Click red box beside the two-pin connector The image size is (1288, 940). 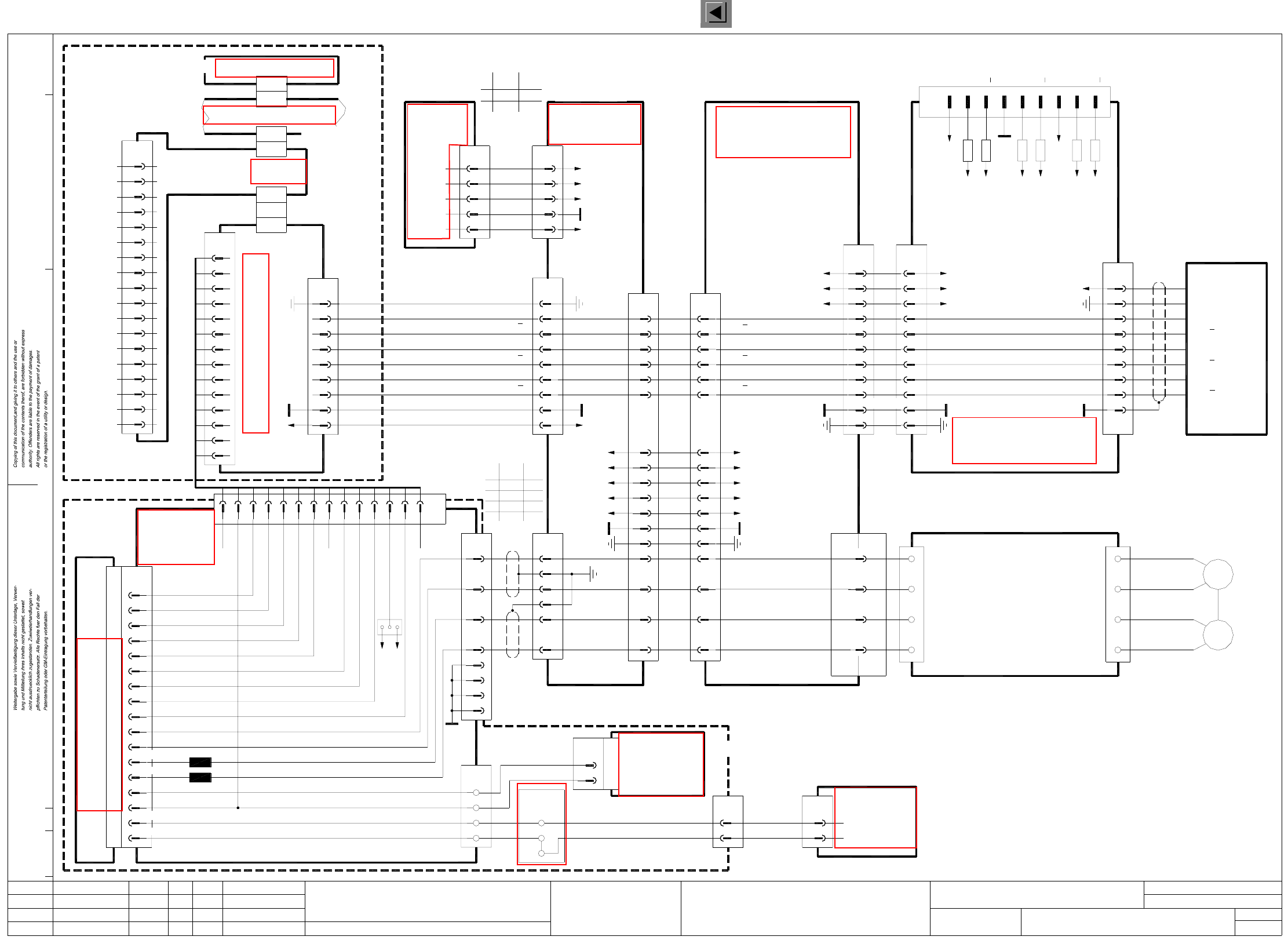(661, 764)
